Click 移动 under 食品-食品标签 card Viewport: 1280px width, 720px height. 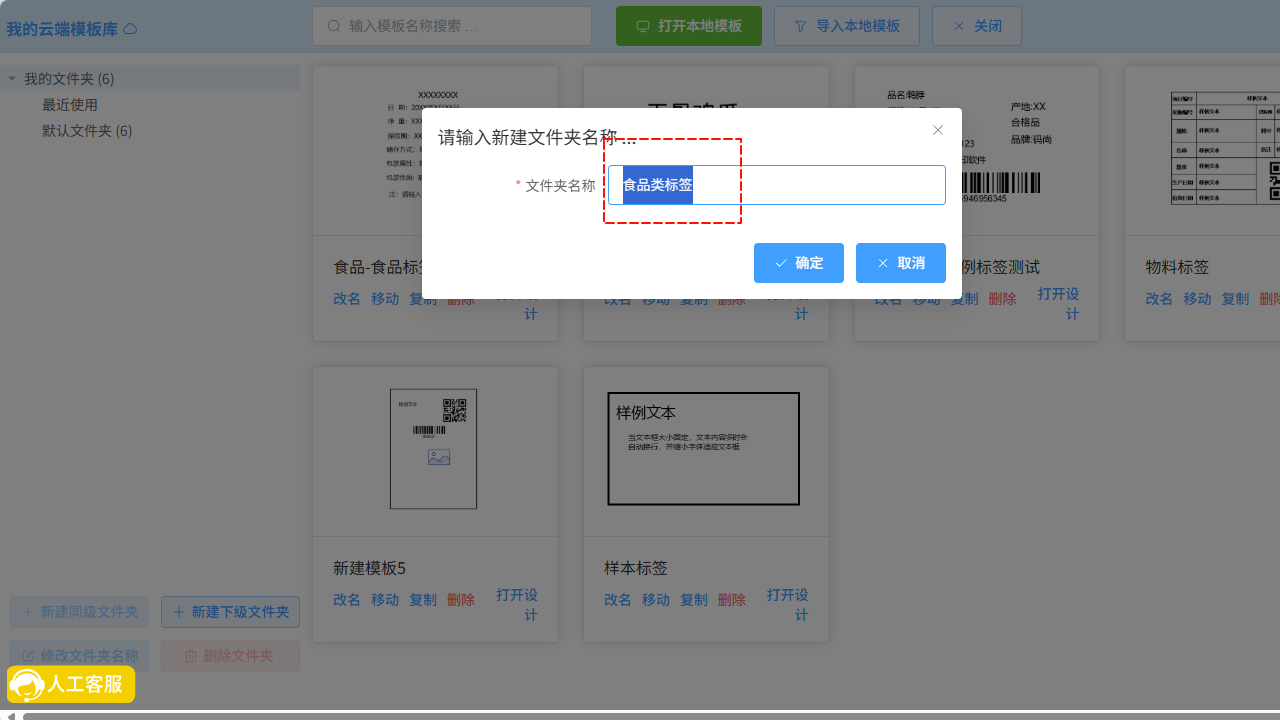coord(385,299)
